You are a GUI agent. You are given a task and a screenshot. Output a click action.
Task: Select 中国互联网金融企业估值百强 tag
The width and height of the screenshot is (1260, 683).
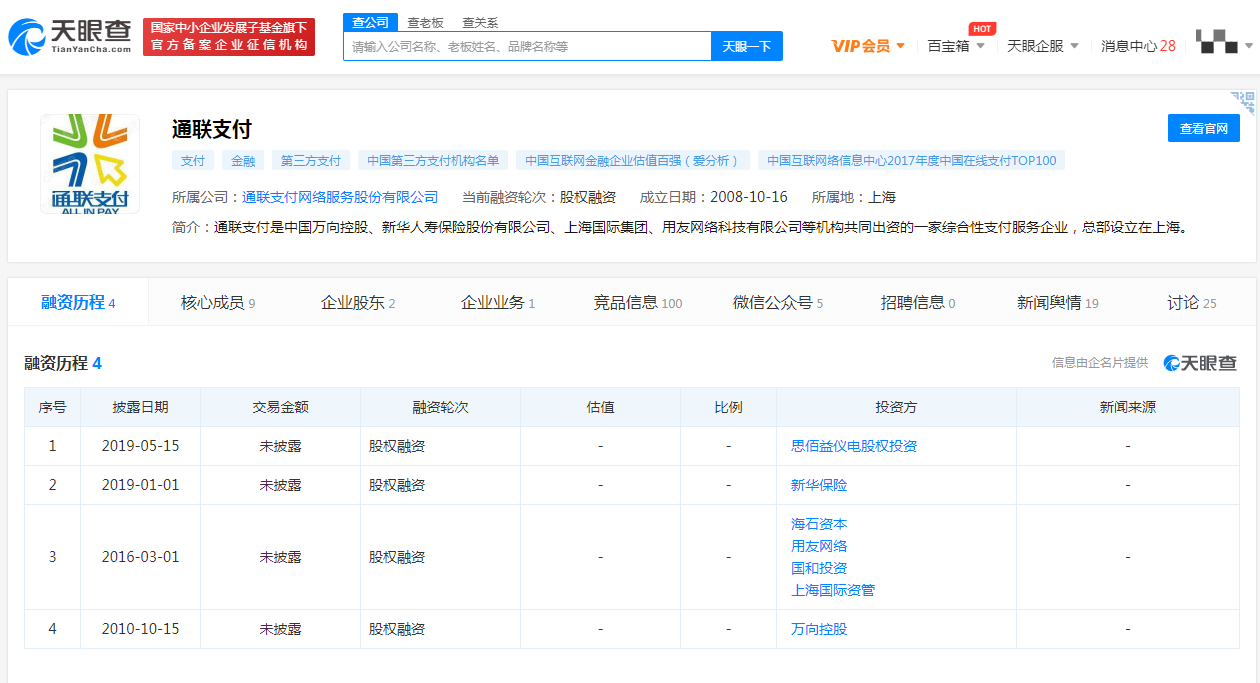coord(633,160)
